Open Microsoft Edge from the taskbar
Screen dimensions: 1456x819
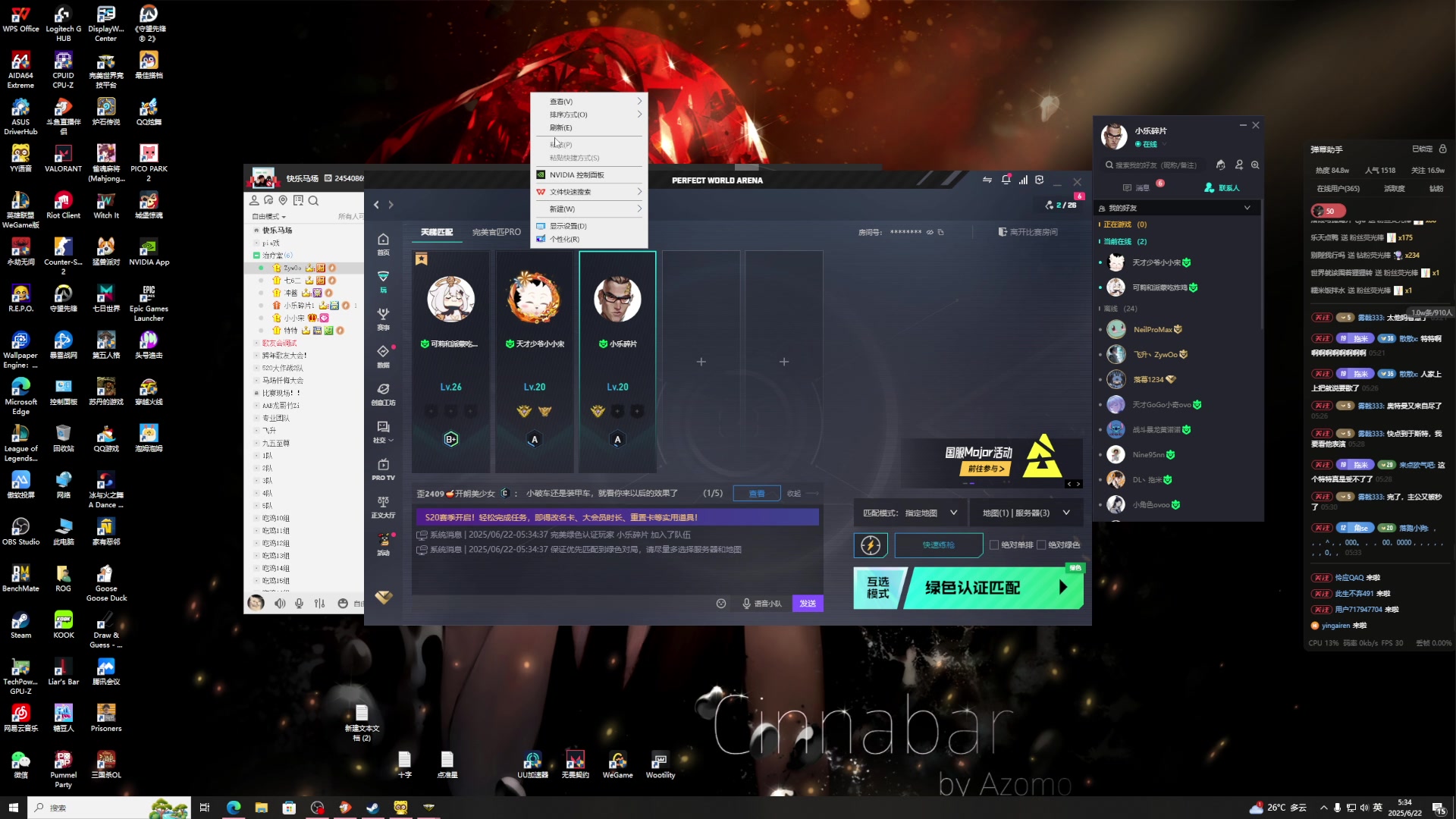(233, 808)
